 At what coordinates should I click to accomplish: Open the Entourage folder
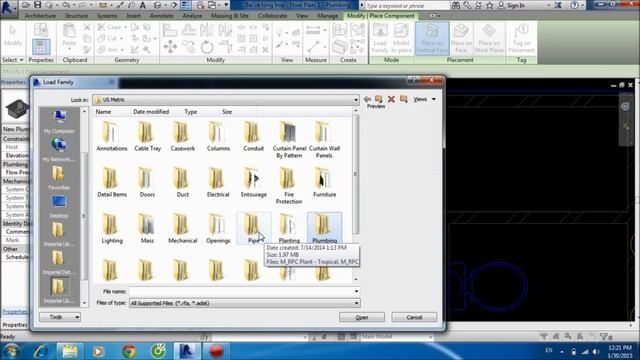coord(253,182)
